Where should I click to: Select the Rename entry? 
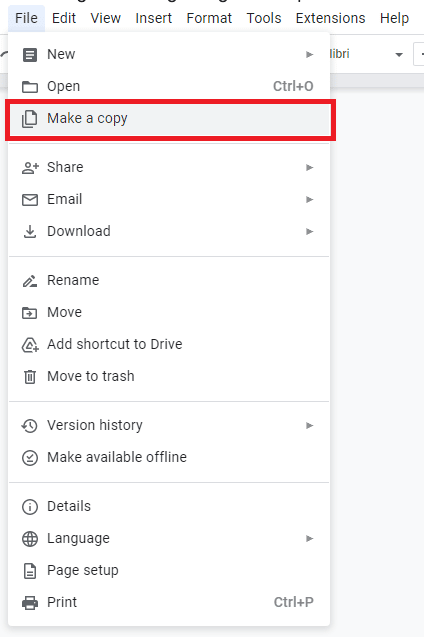[169, 281]
